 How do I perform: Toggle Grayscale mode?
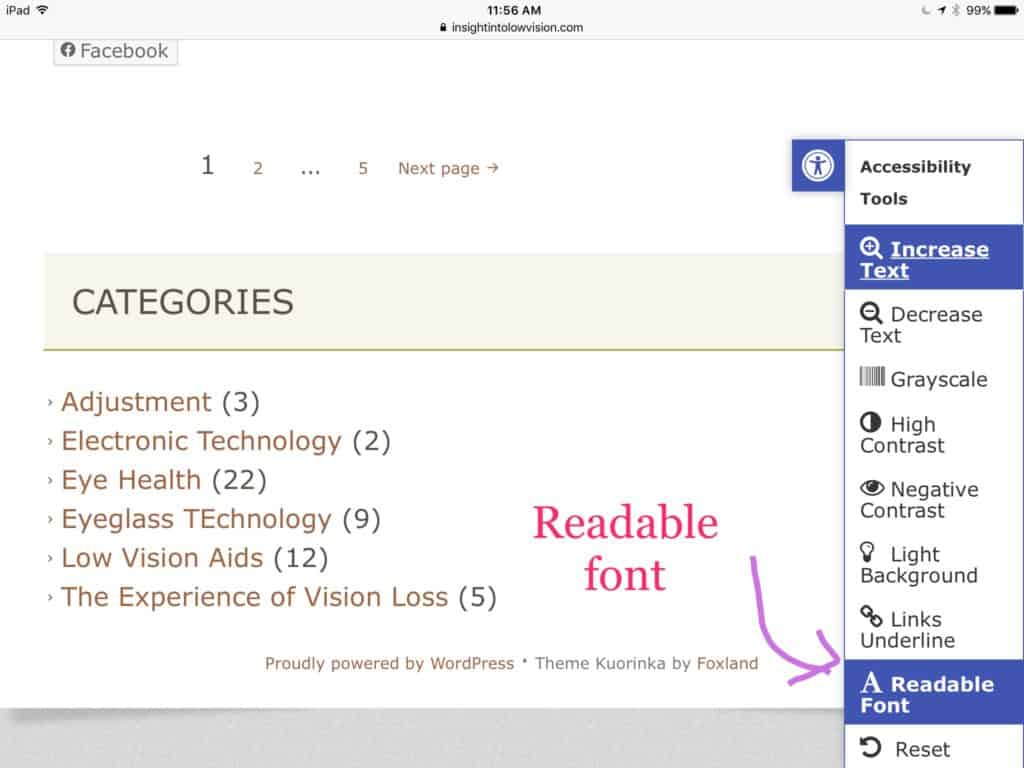[x=923, y=379]
